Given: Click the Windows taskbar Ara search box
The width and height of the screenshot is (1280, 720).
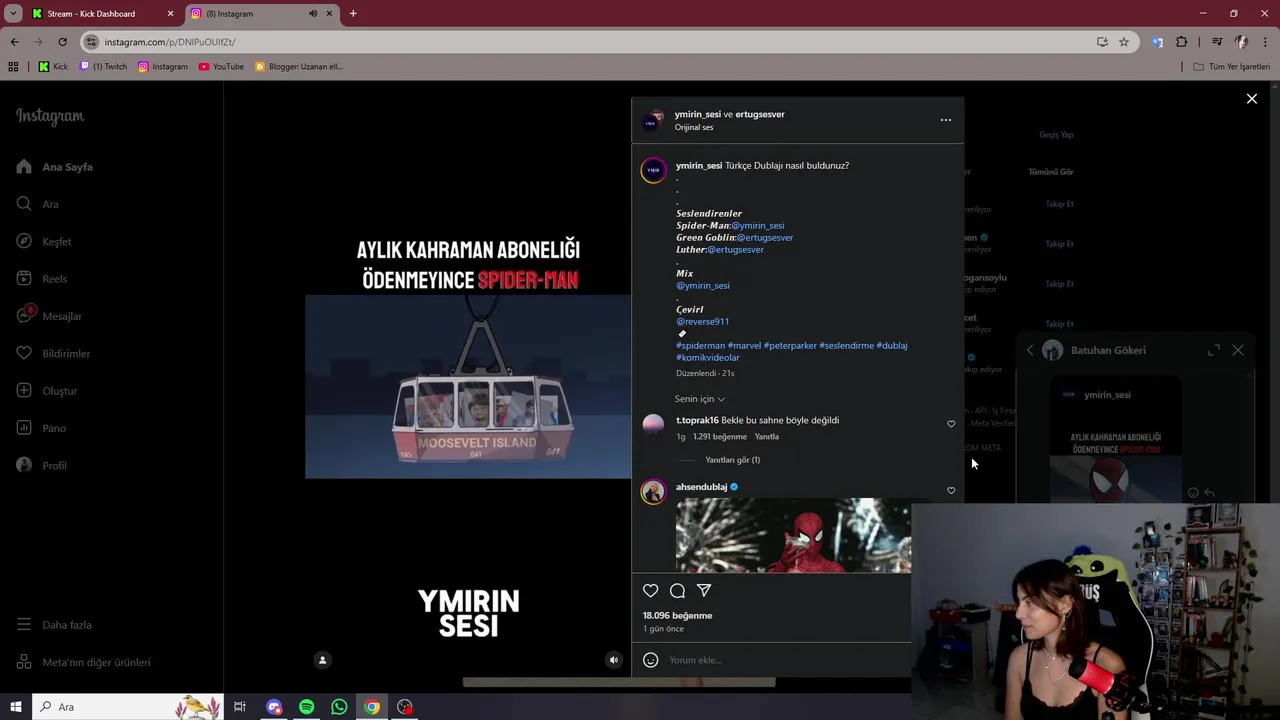Looking at the screenshot, I should (x=127, y=707).
